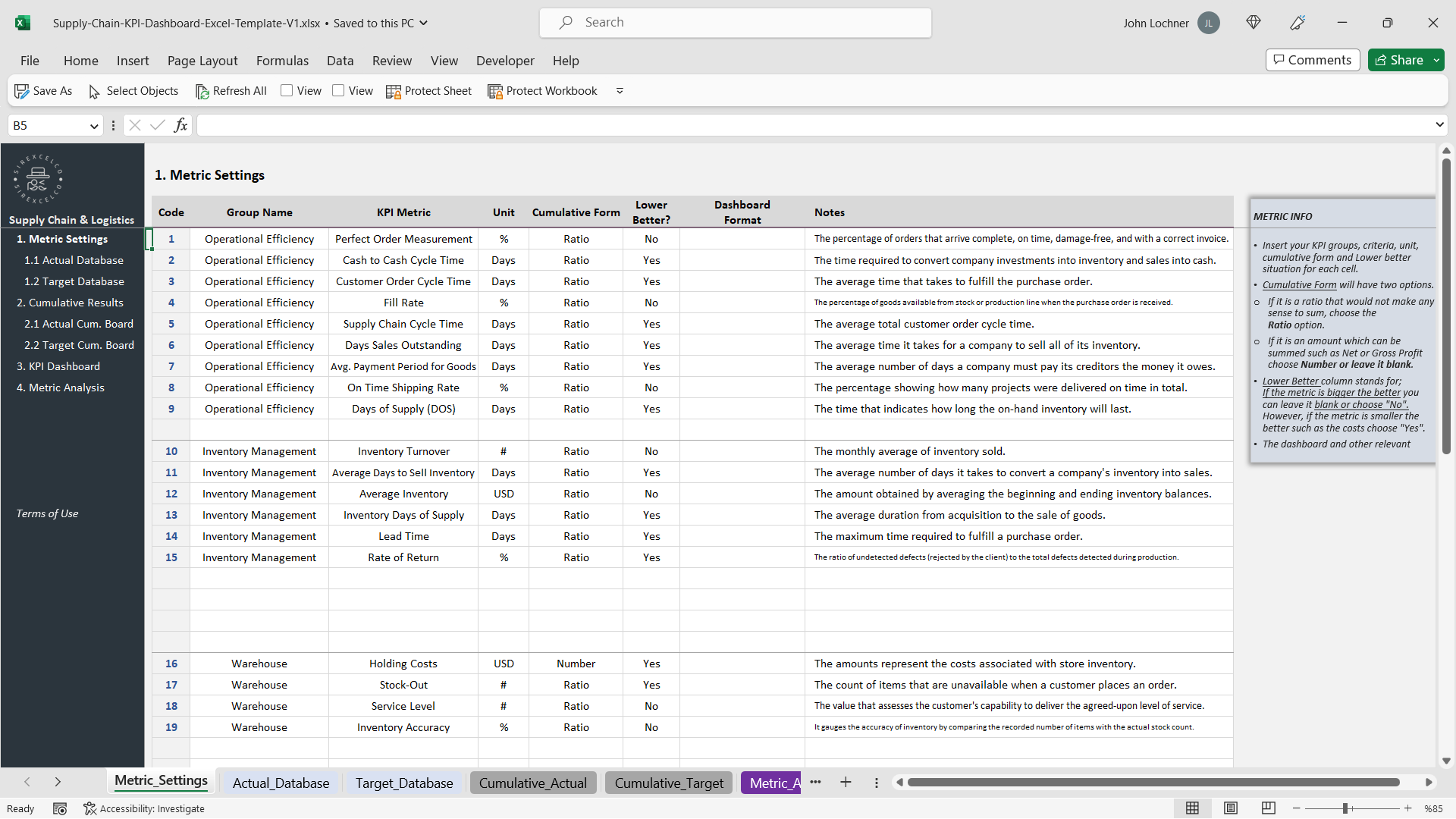
Task: Select the Fill Rate cell
Action: pos(403,303)
